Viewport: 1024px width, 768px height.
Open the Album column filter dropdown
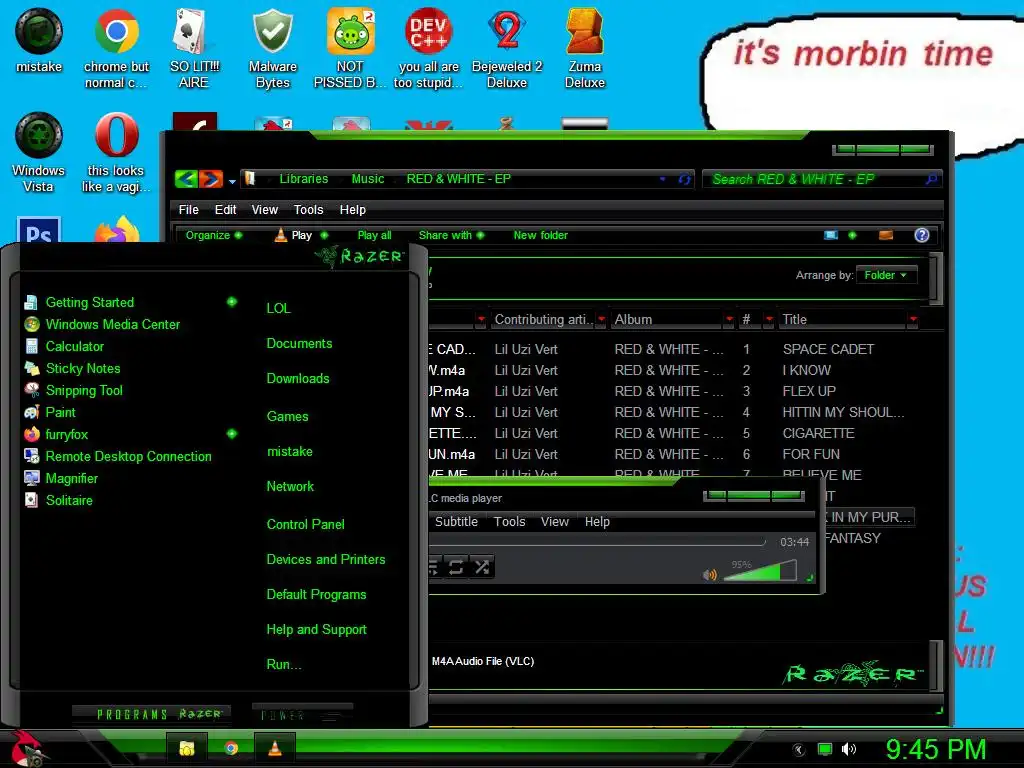pos(729,319)
